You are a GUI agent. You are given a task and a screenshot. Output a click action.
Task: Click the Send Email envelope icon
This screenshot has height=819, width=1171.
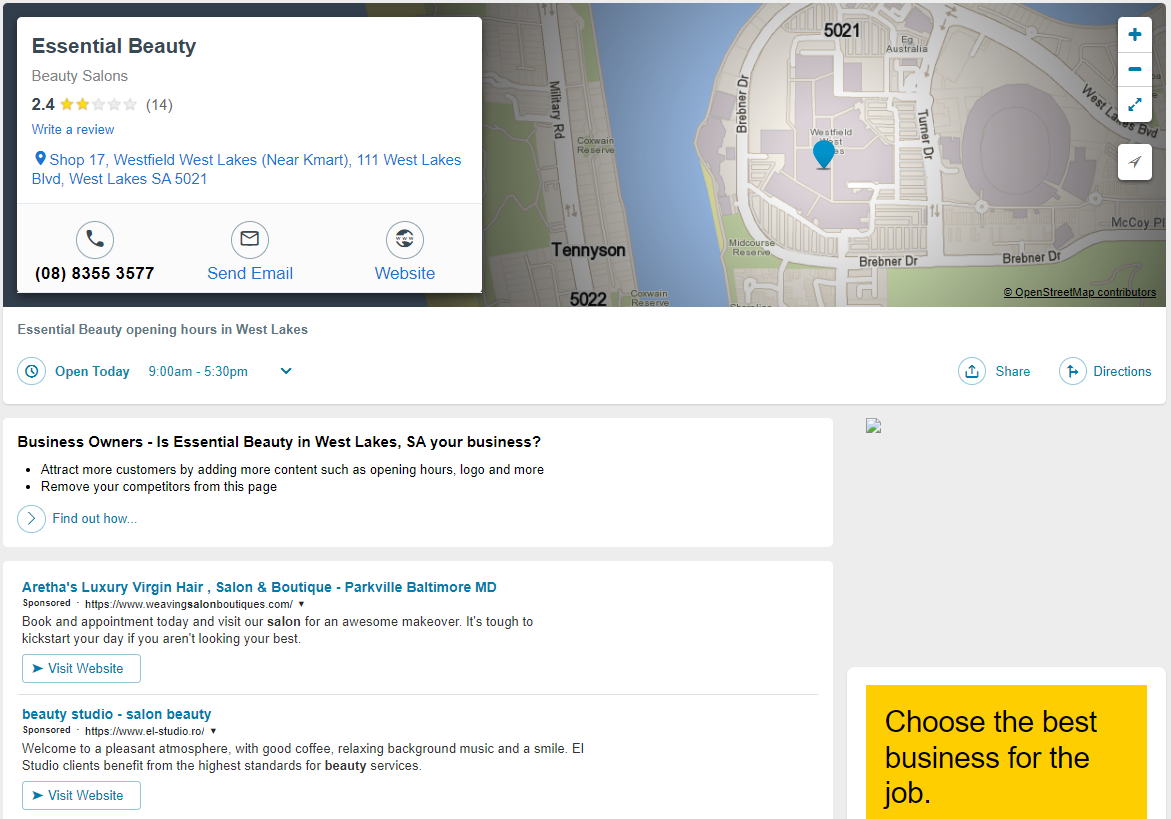click(249, 240)
